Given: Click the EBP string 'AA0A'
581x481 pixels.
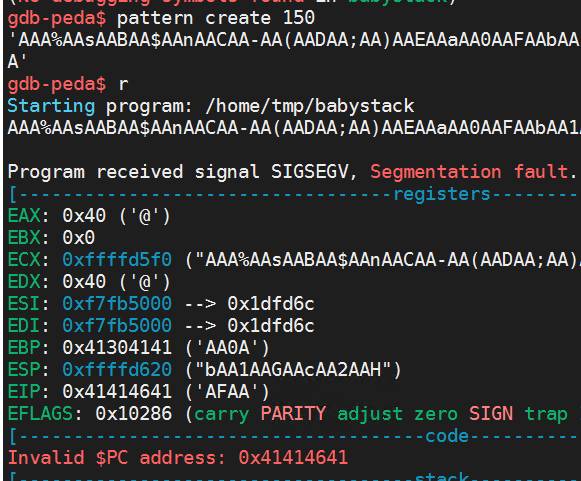Looking at the screenshot, I should [228, 348].
